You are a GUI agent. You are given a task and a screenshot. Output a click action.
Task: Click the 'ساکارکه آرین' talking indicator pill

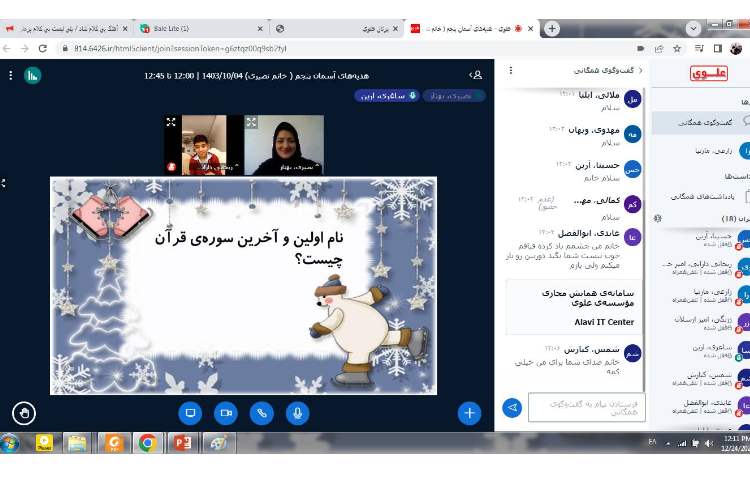[x=387, y=96]
